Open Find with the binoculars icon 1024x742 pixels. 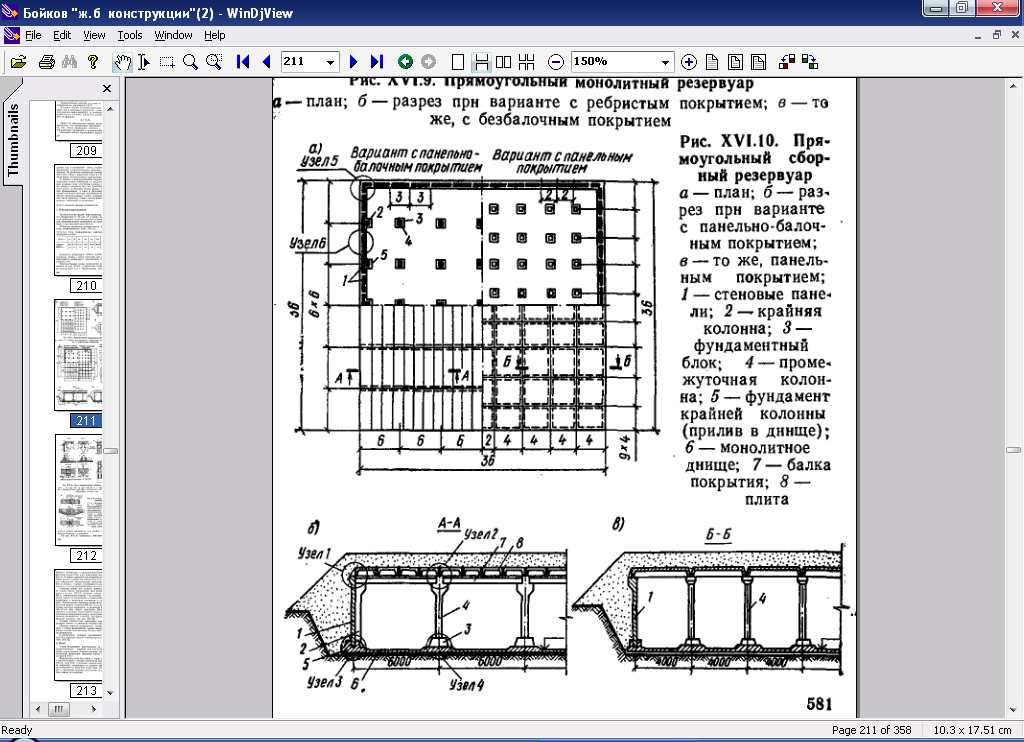pos(69,62)
